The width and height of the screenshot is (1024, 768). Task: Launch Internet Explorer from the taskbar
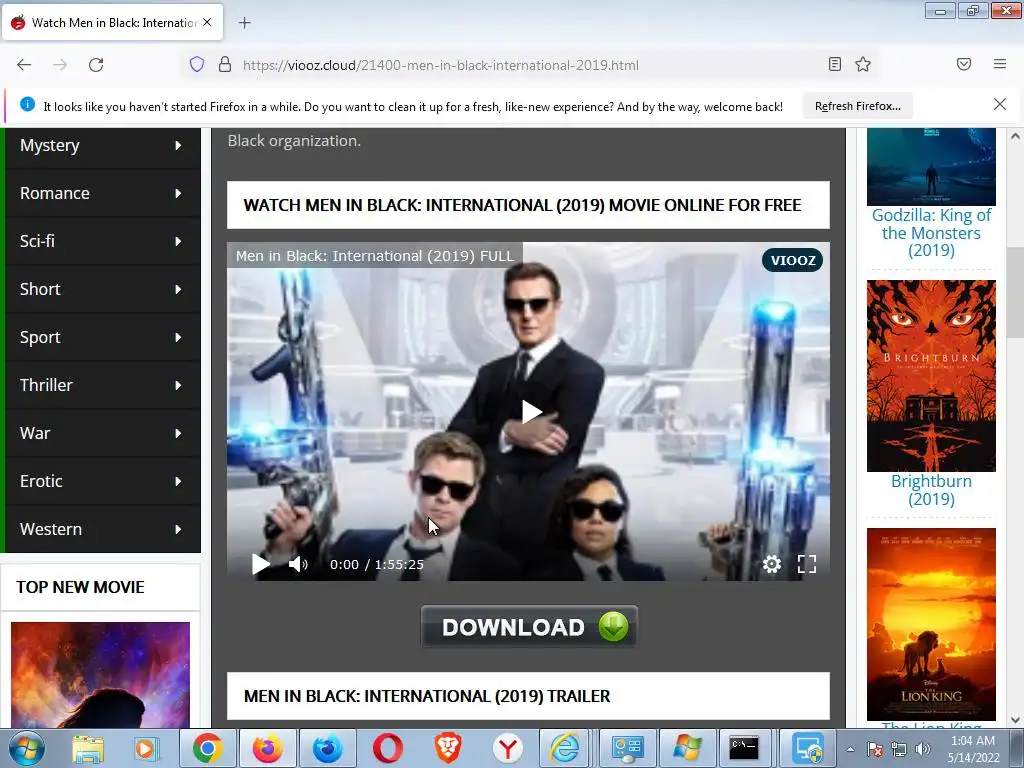pos(564,748)
